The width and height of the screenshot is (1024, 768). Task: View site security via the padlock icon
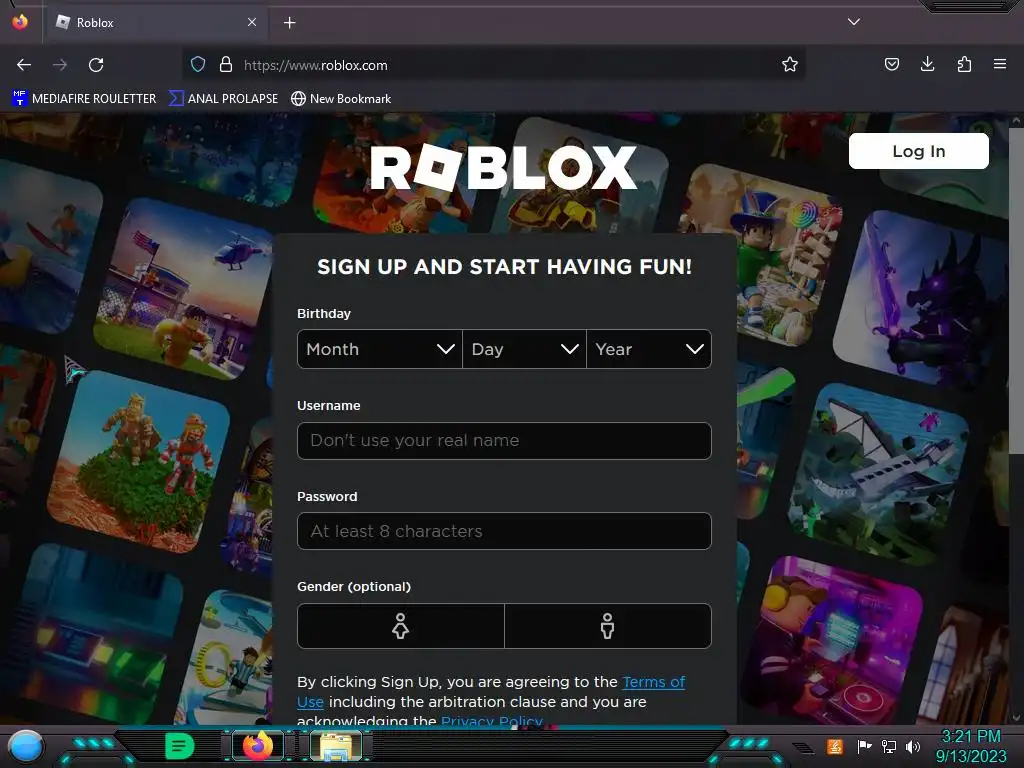tap(226, 65)
